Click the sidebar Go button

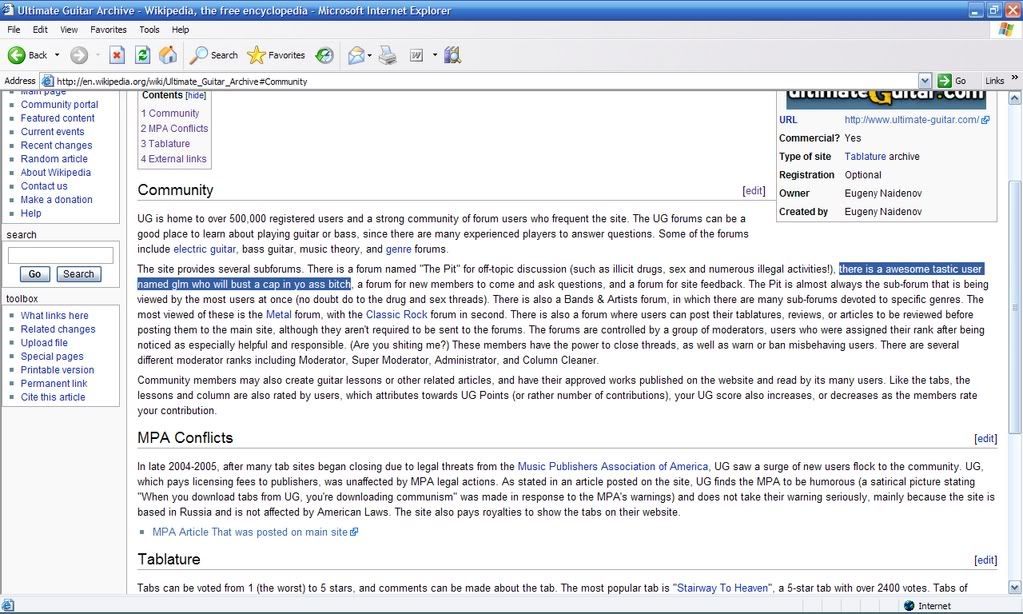tap(35, 274)
